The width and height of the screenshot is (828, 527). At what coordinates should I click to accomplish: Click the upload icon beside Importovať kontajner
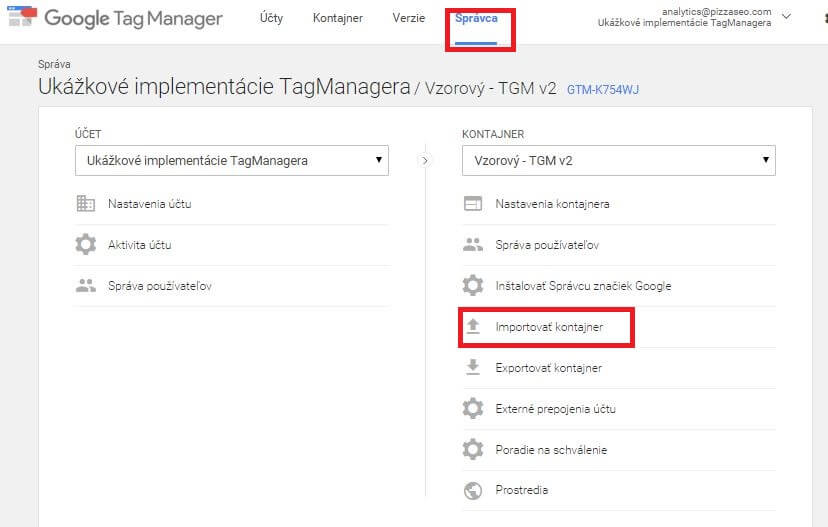473,326
